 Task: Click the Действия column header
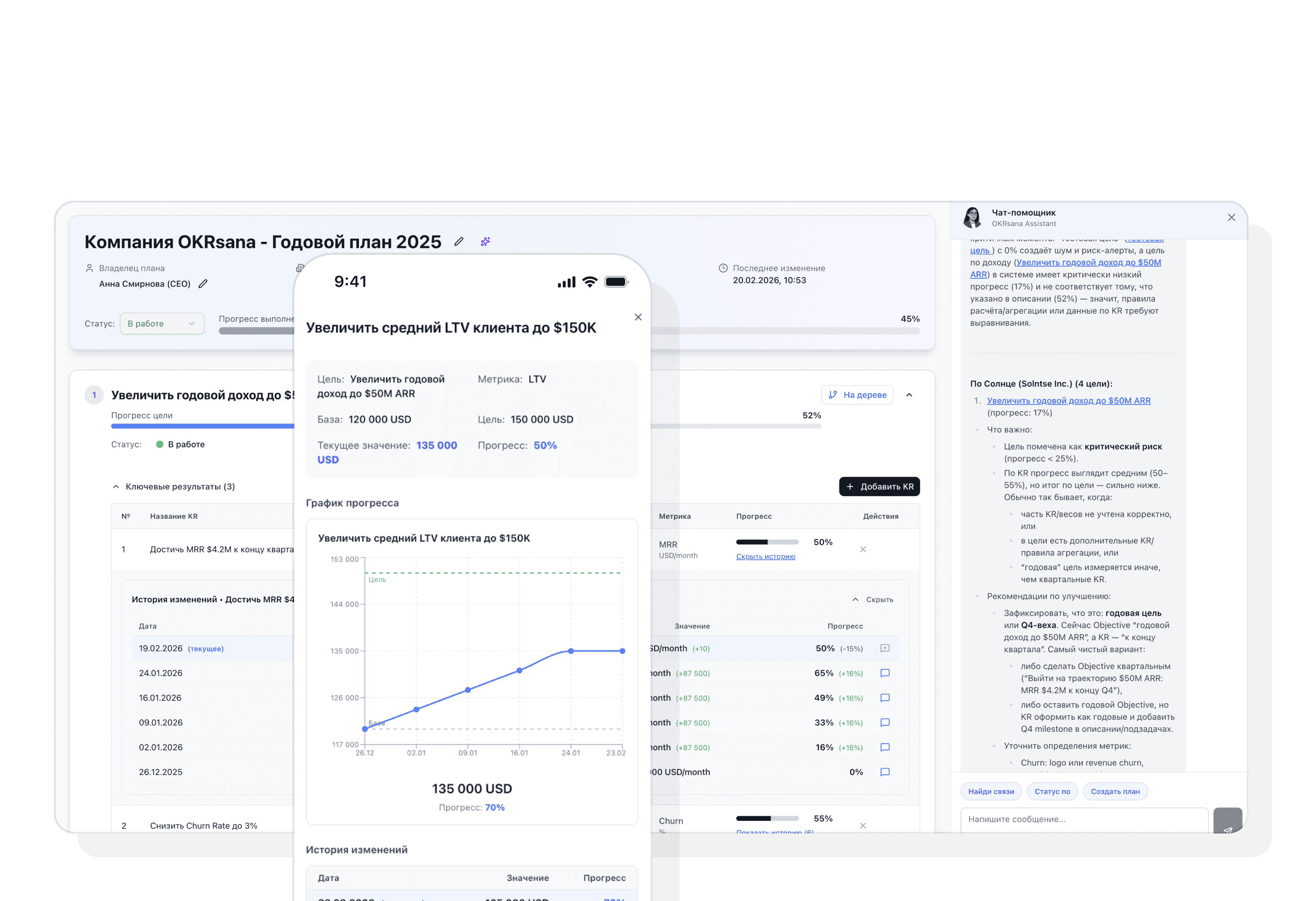[881, 516]
